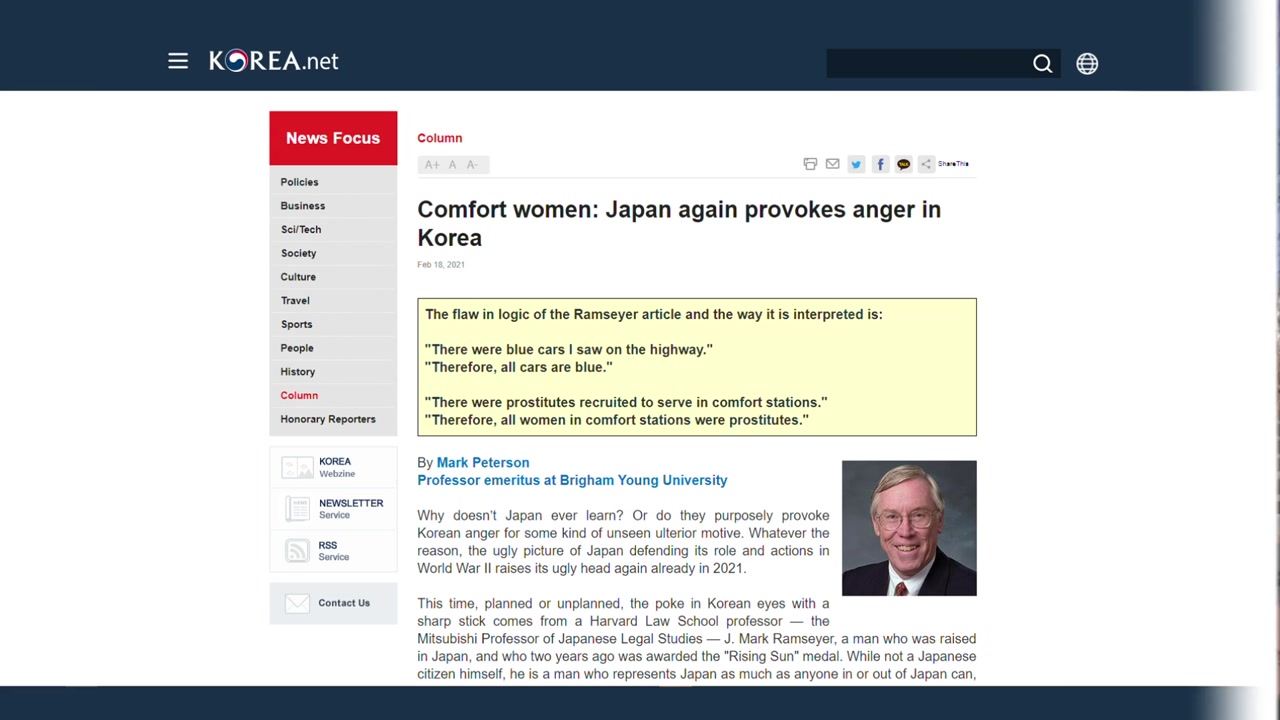
Task: Focus the site search input field
Action: 928,63
